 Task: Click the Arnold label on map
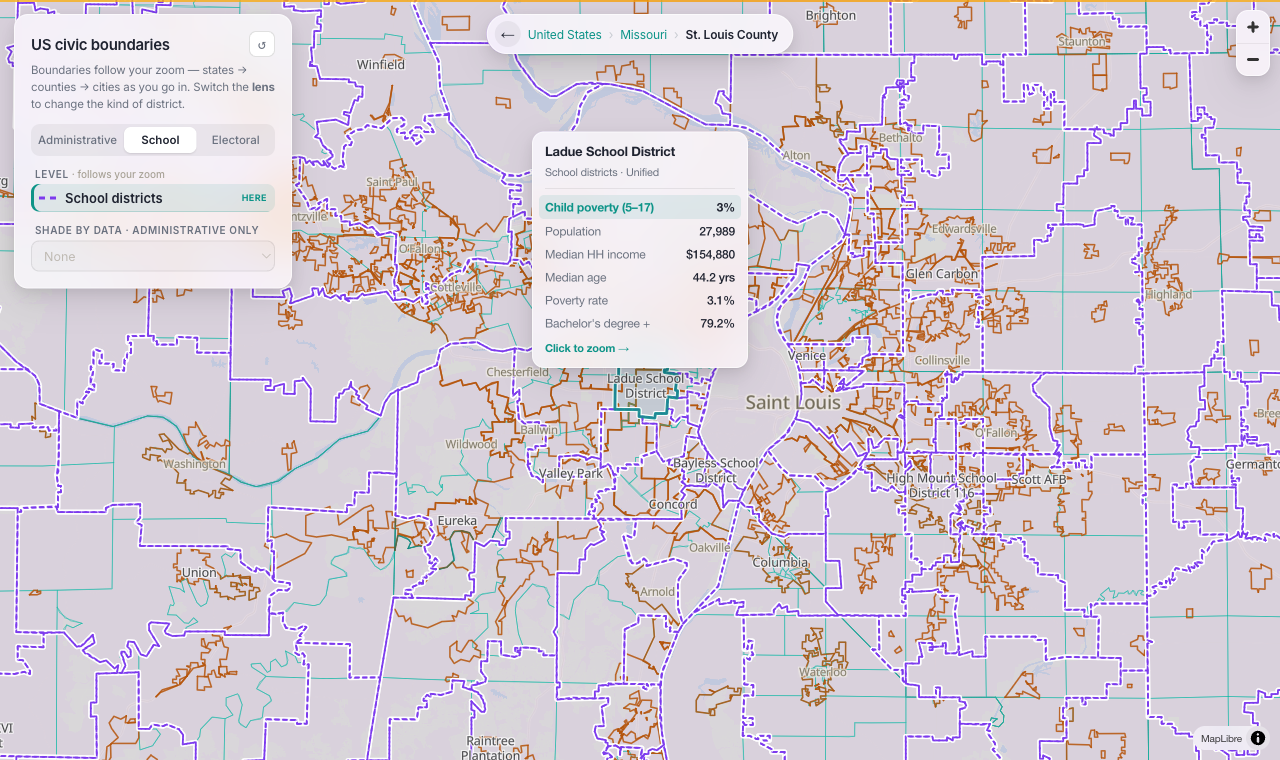click(x=657, y=591)
